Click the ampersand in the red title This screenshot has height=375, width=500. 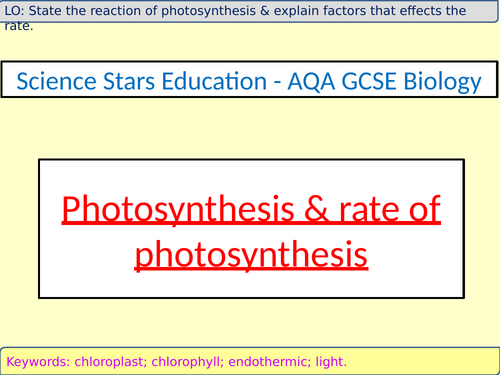[x=316, y=209]
